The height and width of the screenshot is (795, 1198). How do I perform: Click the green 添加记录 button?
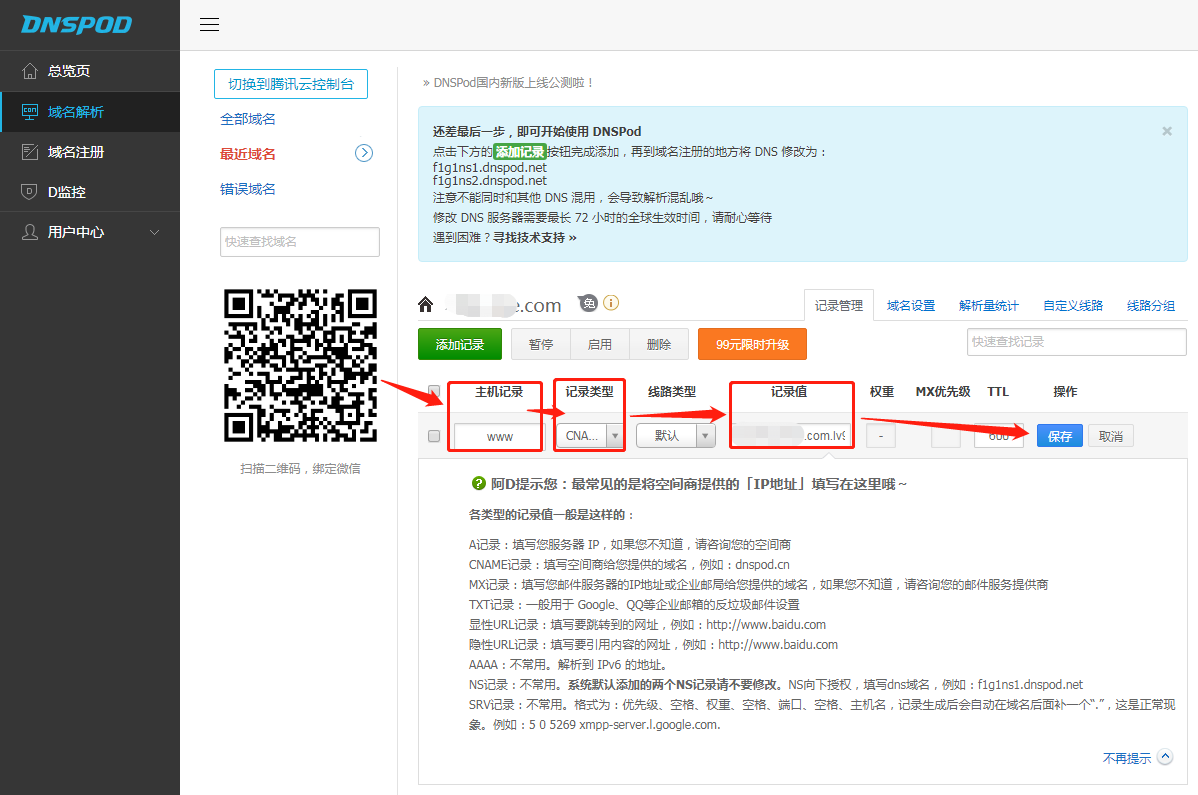click(459, 344)
